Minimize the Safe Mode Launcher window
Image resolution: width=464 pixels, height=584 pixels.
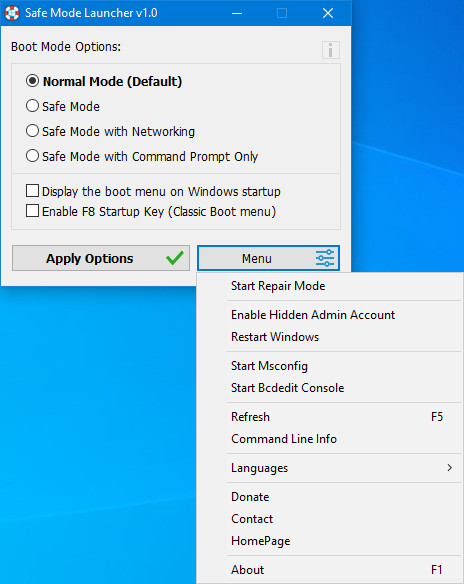coord(237,13)
